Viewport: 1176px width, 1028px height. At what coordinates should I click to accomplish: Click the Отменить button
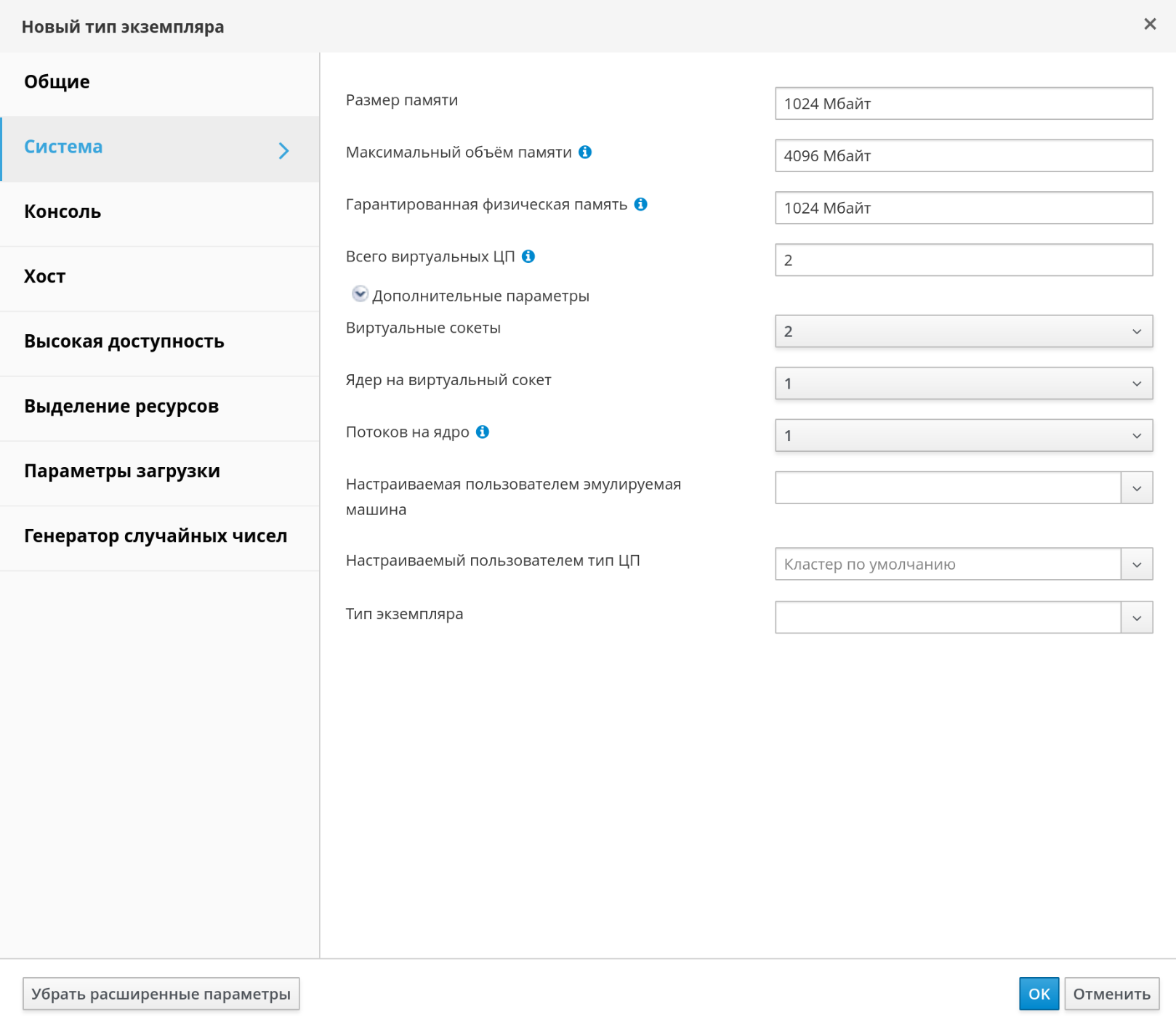click(x=1111, y=994)
